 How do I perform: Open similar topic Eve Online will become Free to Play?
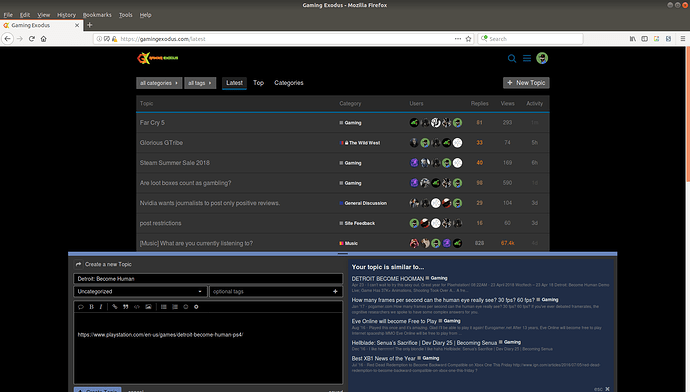(x=394, y=321)
